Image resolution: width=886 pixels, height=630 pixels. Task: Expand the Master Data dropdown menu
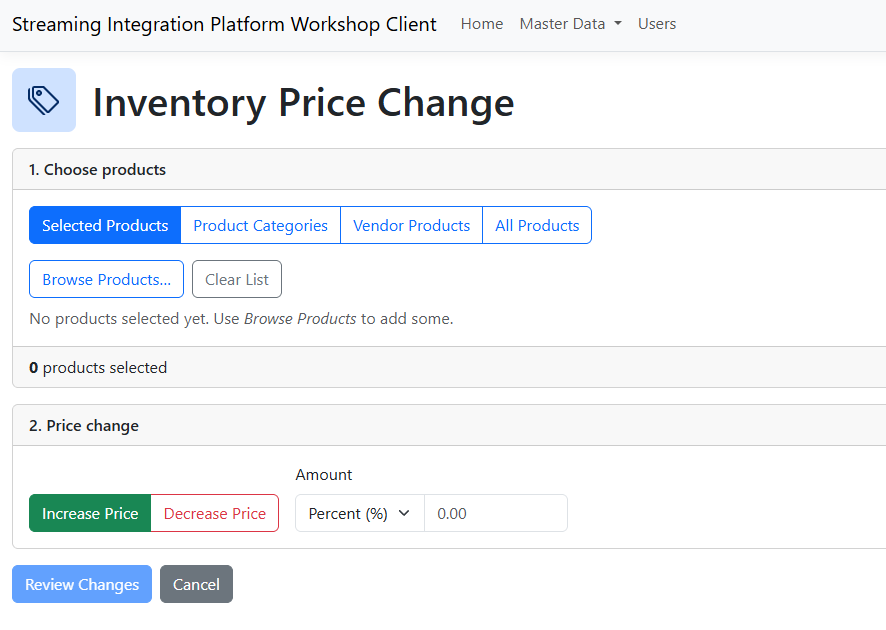tap(570, 24)
